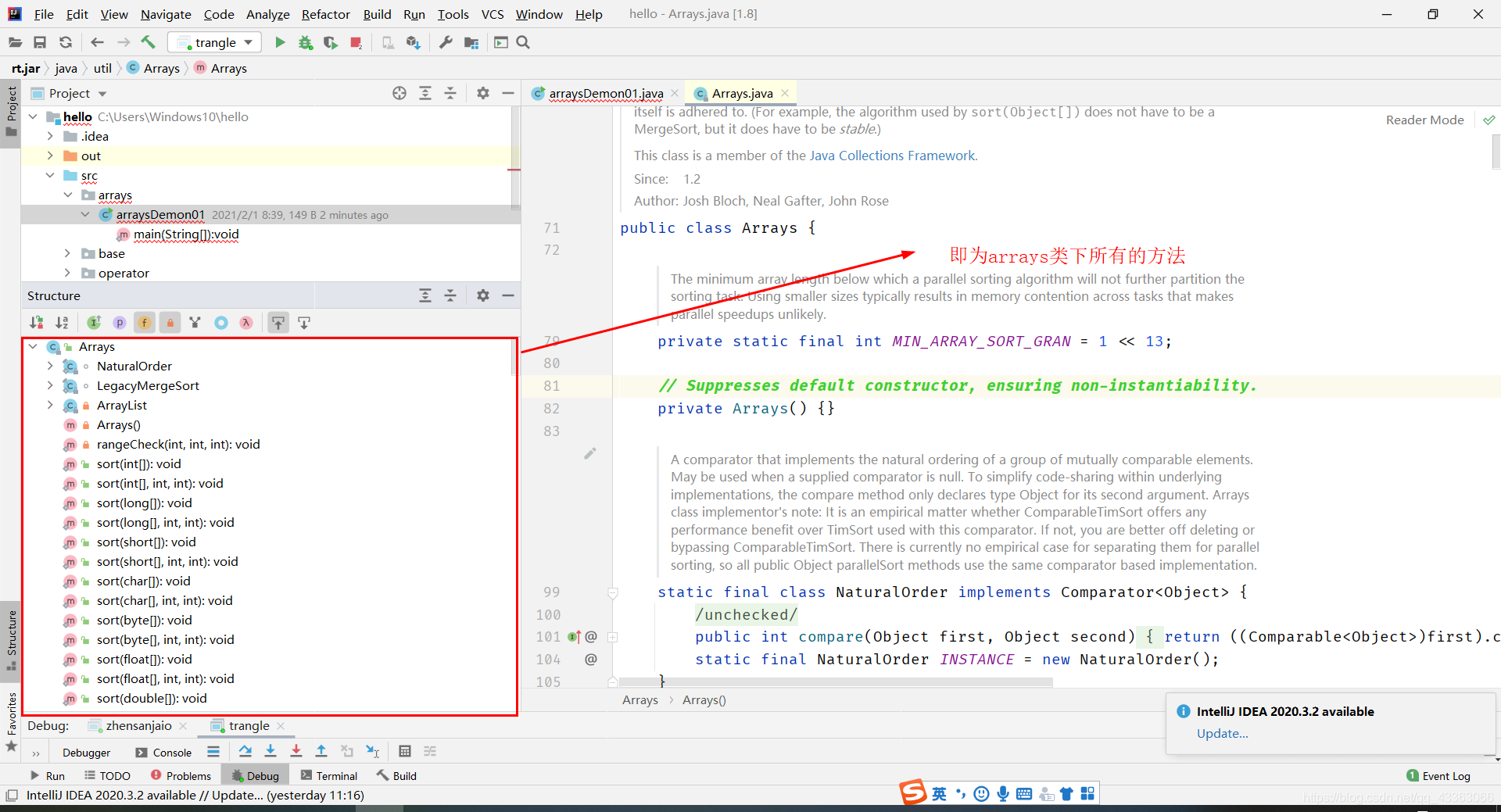
Task: Click the editor vertical scrollbar thumb
Action: click(1496, 152)
